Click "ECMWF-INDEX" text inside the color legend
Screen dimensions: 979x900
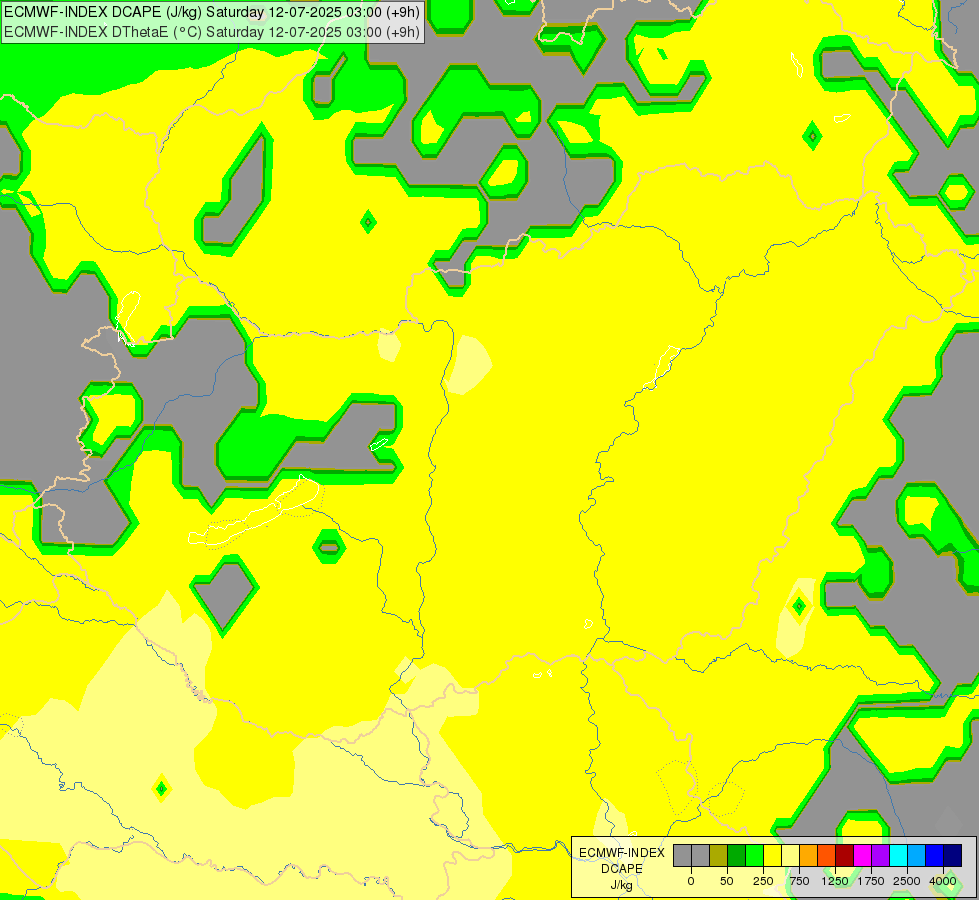(x=622, y=853)
